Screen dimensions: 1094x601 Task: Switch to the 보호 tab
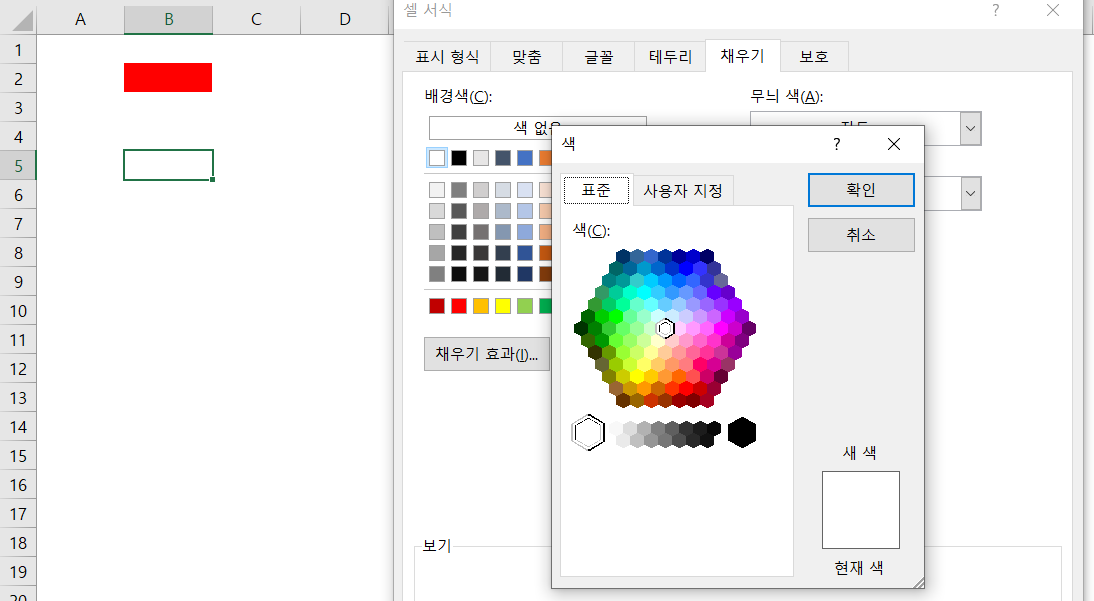813,56
